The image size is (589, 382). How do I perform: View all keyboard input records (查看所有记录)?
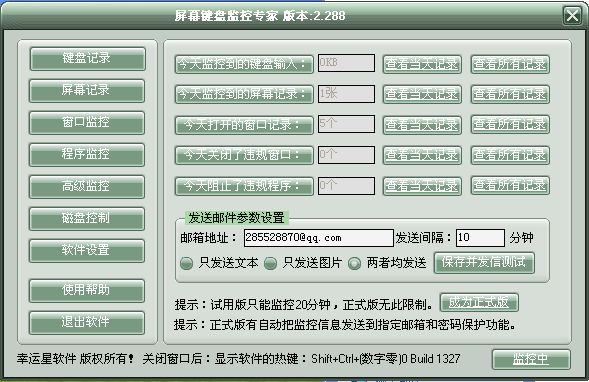pos(510,64)
